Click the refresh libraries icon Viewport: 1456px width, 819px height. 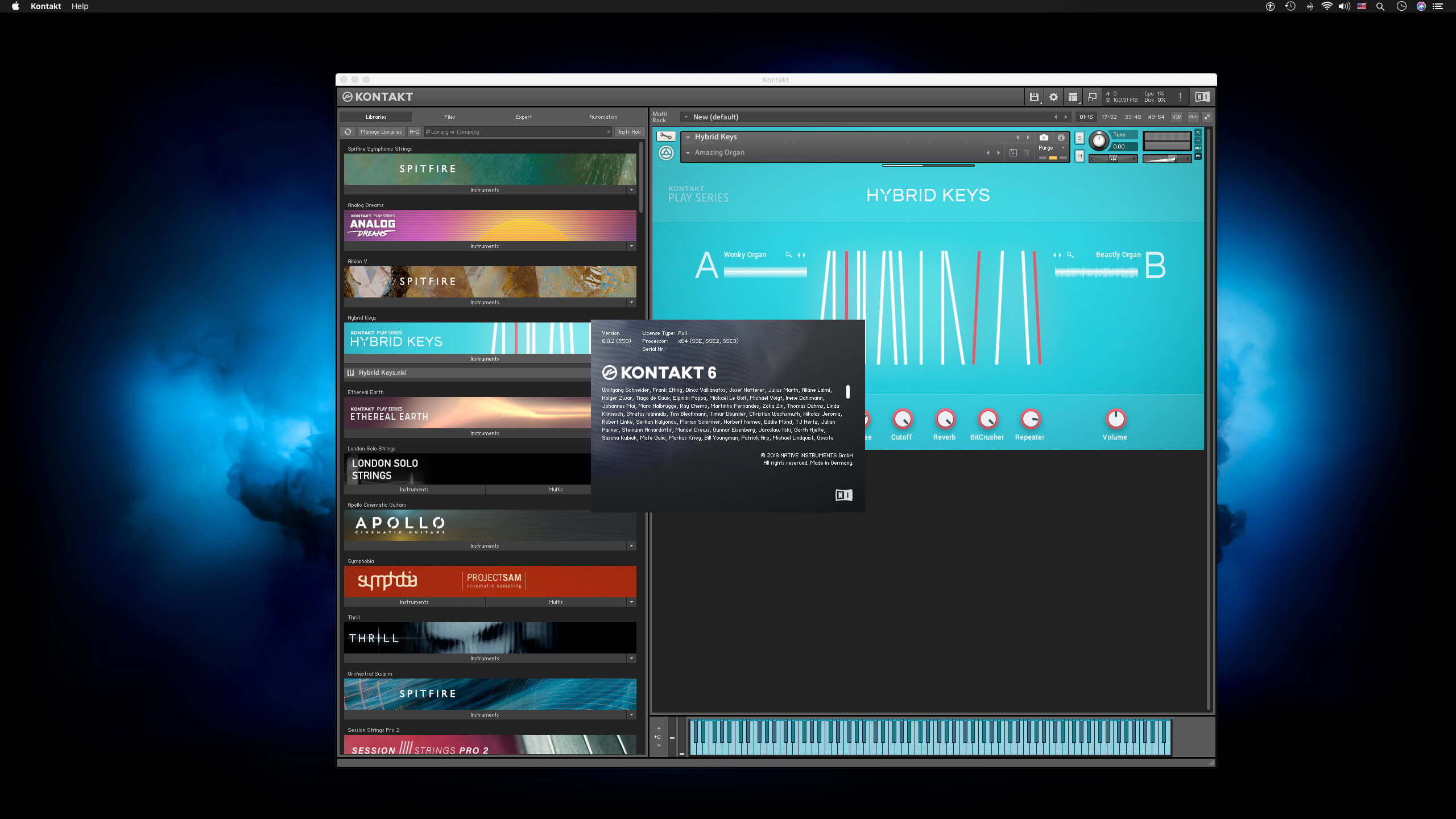(348, 131)
